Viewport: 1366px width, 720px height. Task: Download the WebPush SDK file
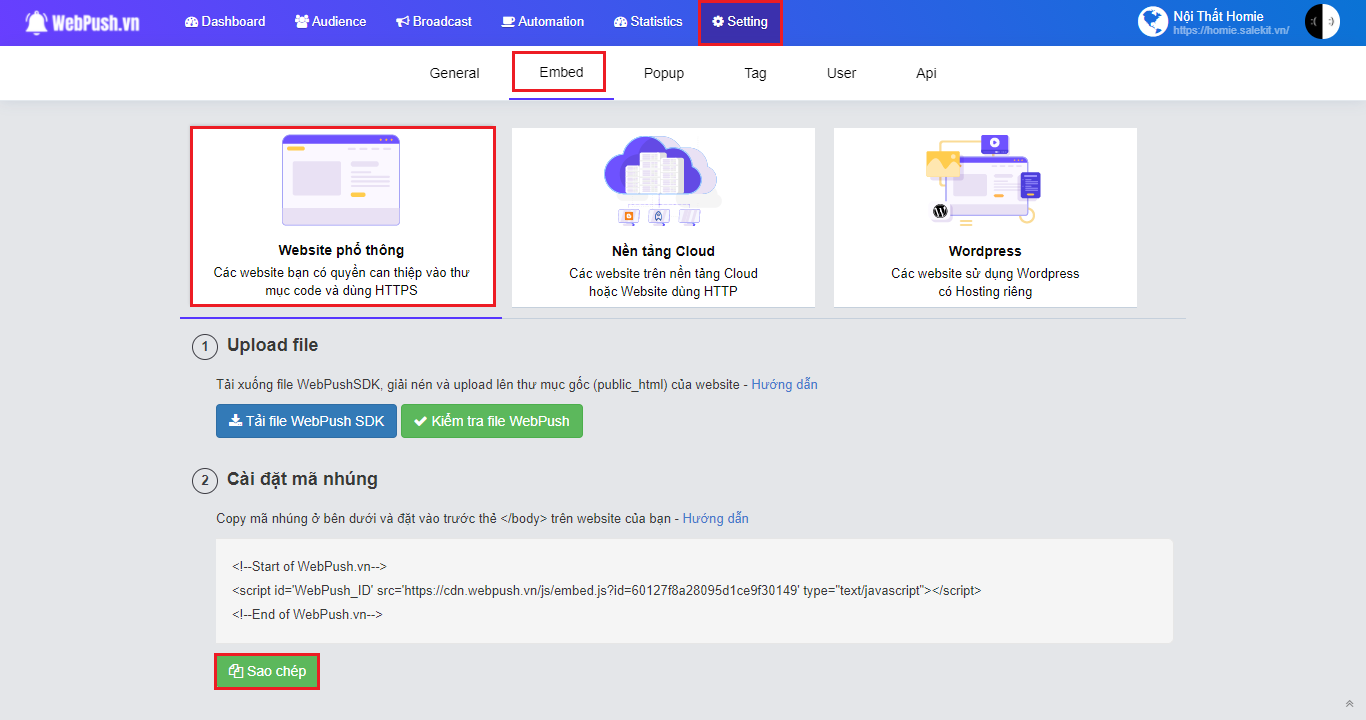coord(306,421)
